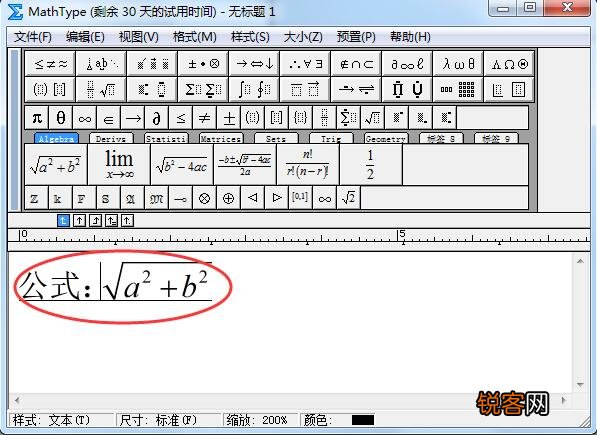Image resolution: width=597 pixels, height=435 pixels.
Task: Insert the partial derivative symbol
Action: coord(156,118)
